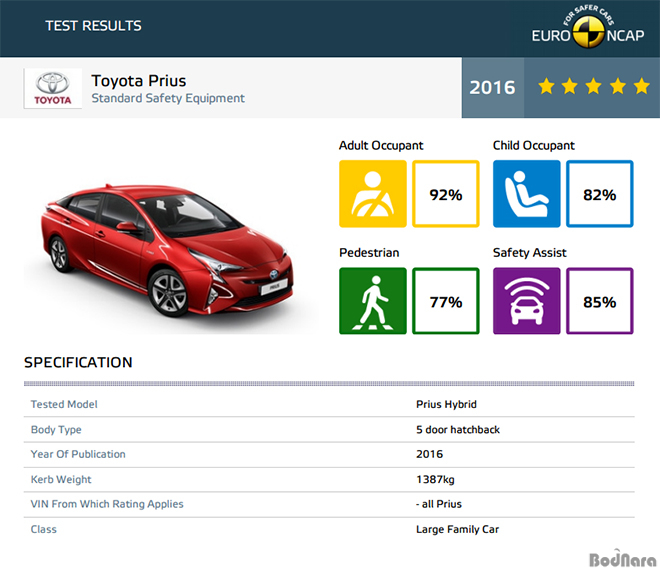Click the 77% Pedestrian score box
The width and height of the screenshot is (660, 570).
pos(446,301)
